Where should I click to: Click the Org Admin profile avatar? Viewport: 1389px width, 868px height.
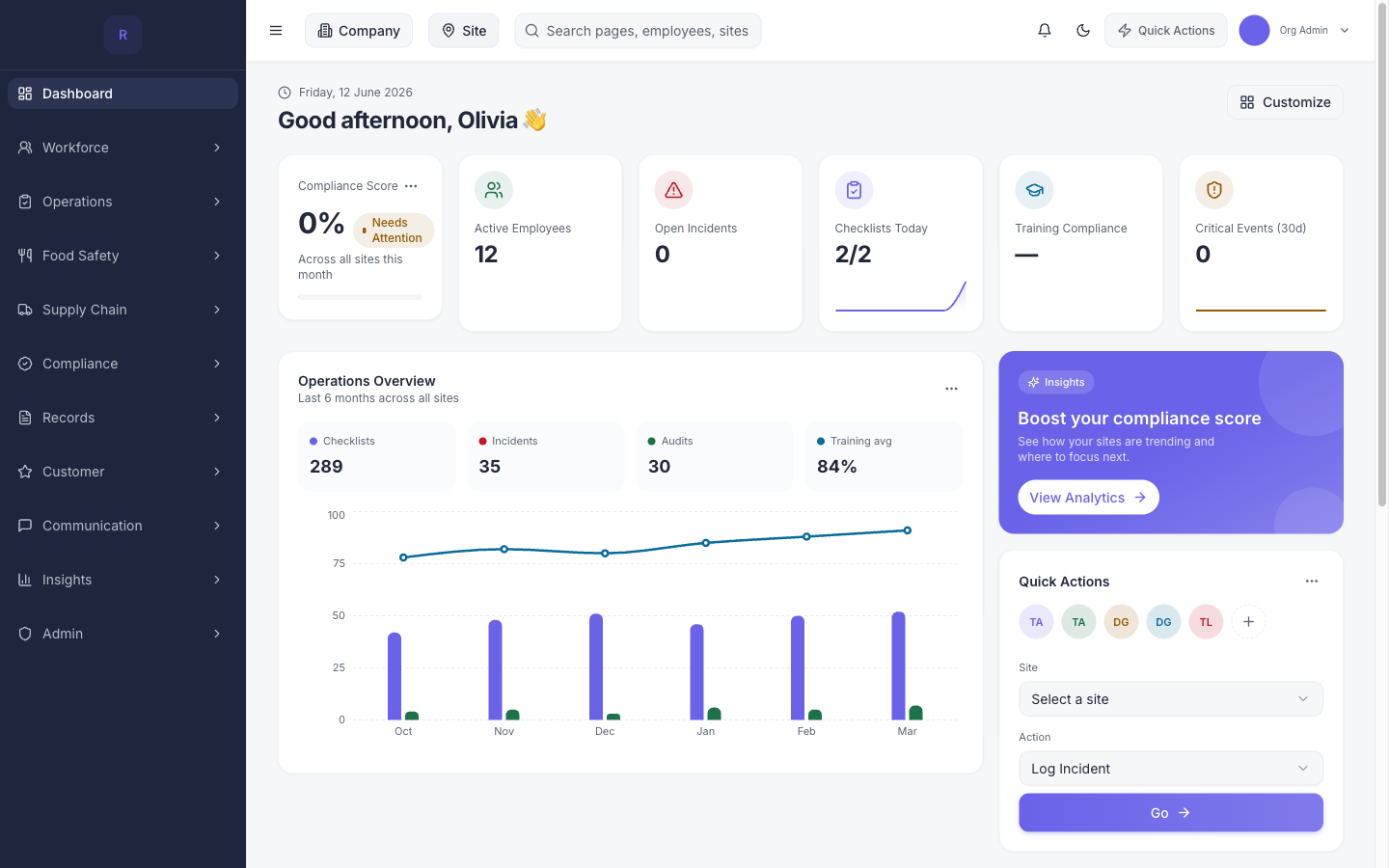[x=1254, y=31]
